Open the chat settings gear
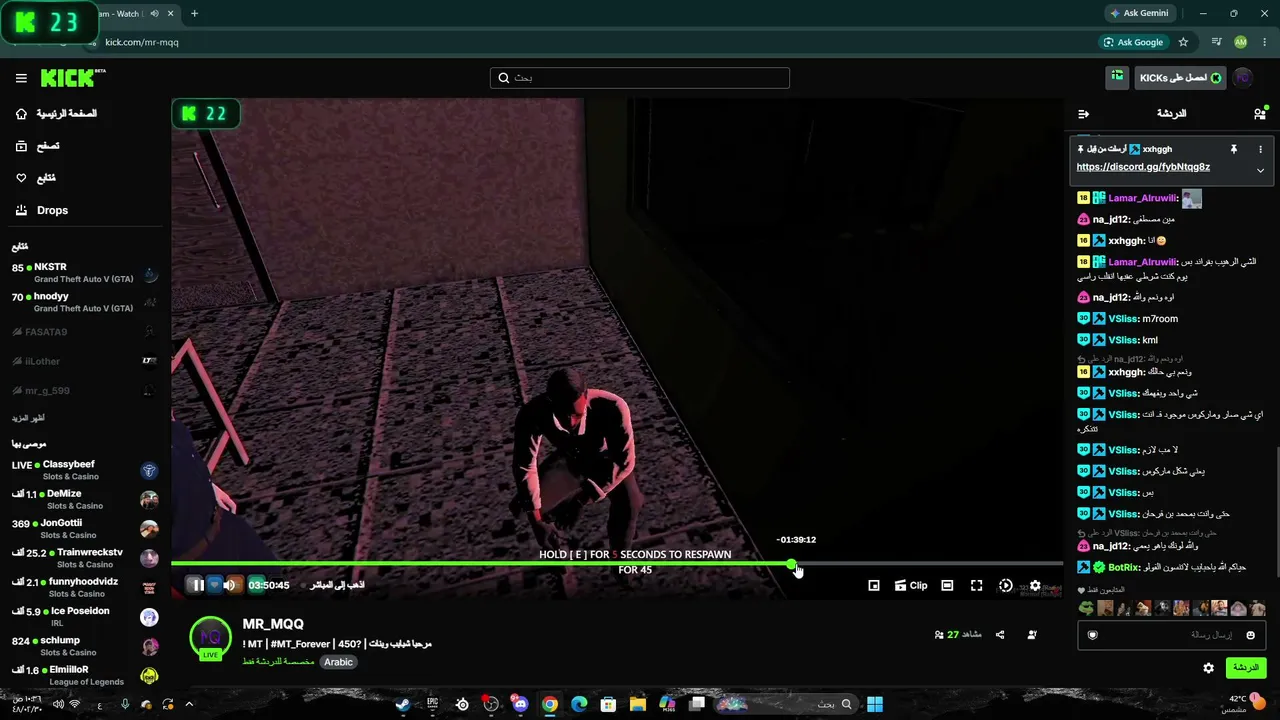Screen dimensions: 1280x720 coord(1208,668)
